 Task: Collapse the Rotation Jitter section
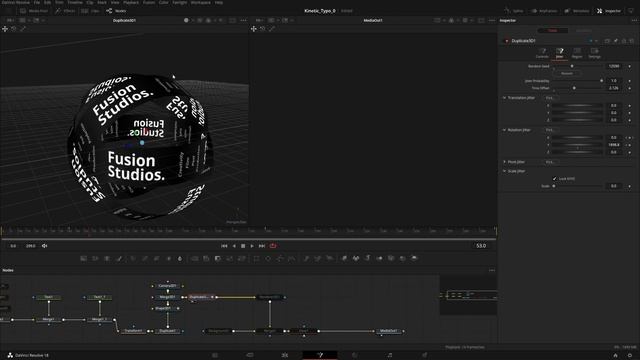point(504,130)
